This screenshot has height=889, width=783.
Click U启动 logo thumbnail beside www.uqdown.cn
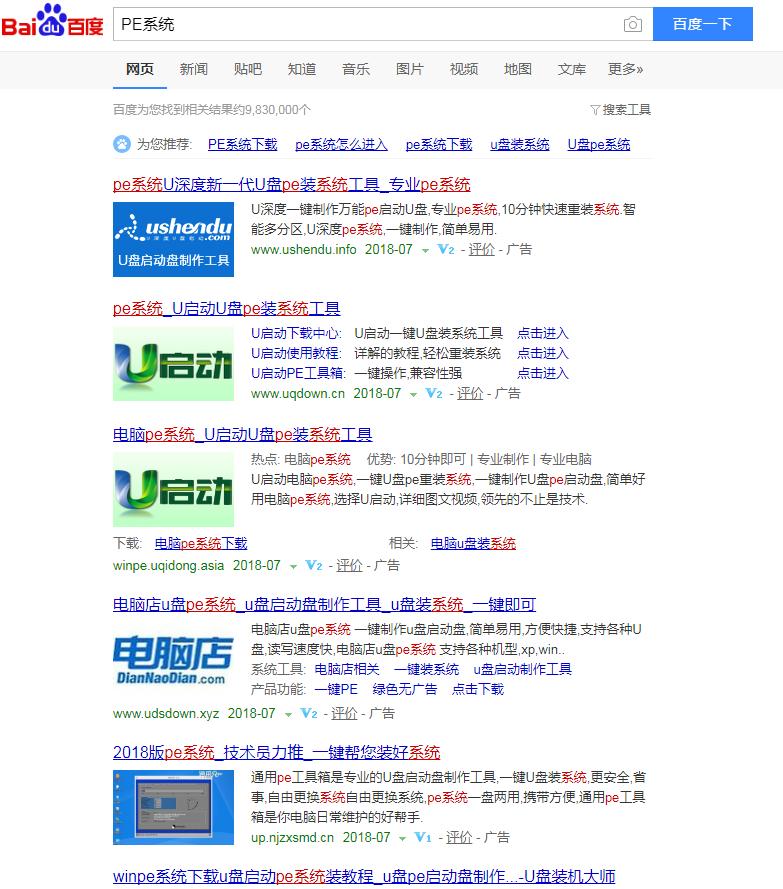tap(173, 364)
